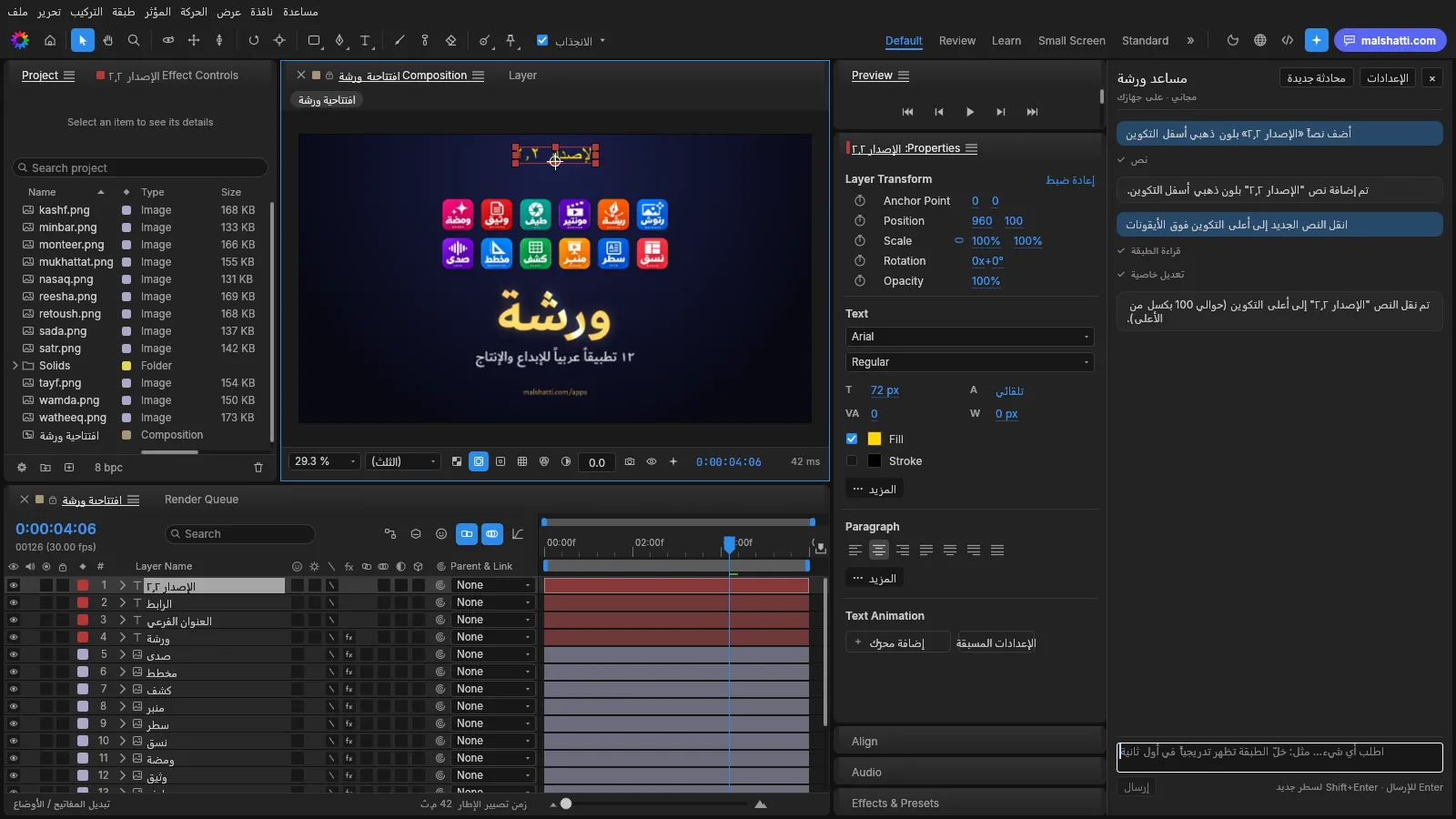
Task: Click the إضافة محرك add animator button
Action: pyautogui.click(x=897, y=642)
